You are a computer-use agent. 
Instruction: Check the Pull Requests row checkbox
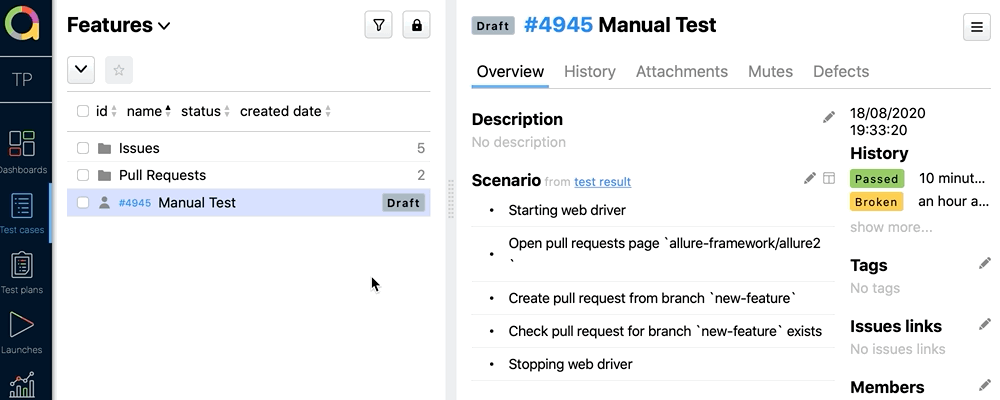83,175
